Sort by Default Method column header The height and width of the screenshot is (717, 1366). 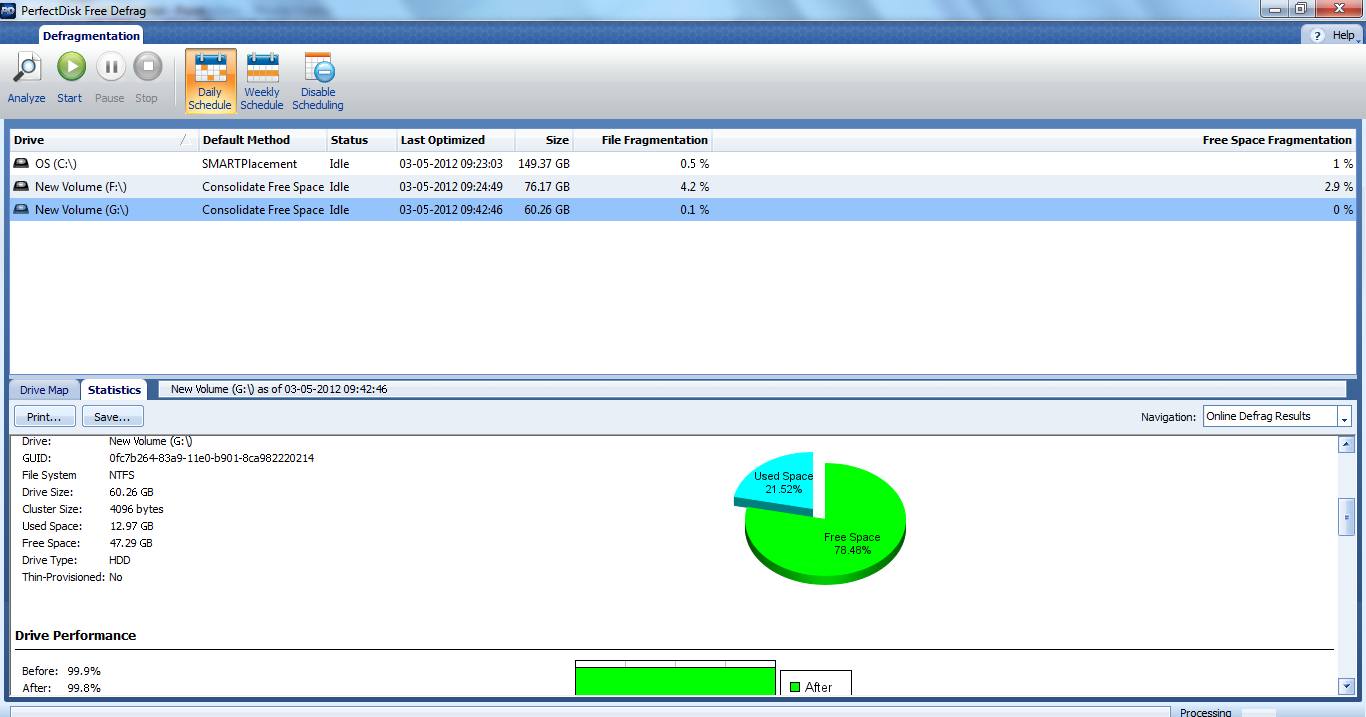[x=263, y=140]
